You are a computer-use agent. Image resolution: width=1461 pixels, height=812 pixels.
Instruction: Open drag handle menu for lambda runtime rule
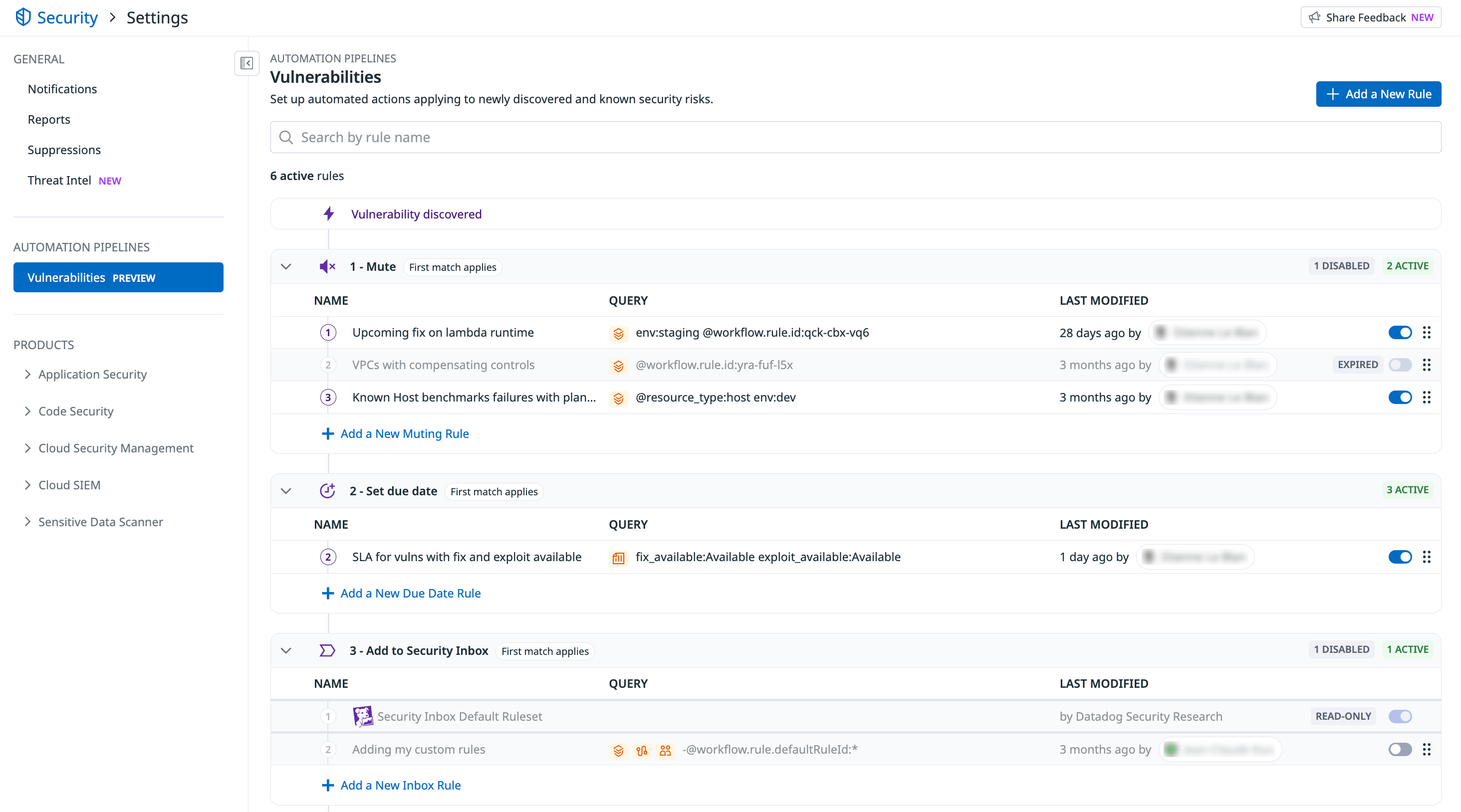(1427, 332)
